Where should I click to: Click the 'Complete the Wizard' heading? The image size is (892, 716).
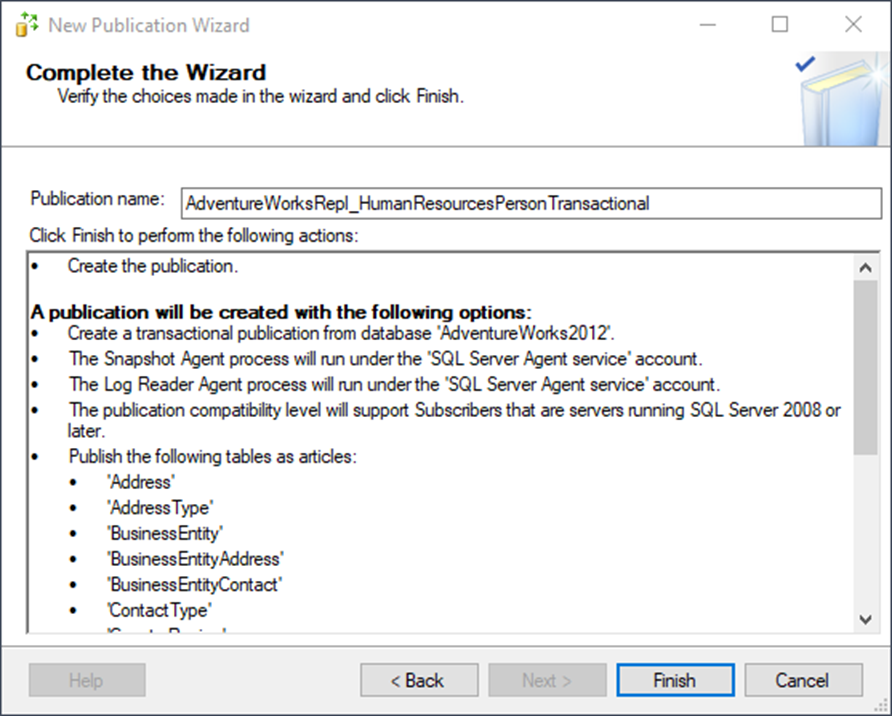click(146, 73)
